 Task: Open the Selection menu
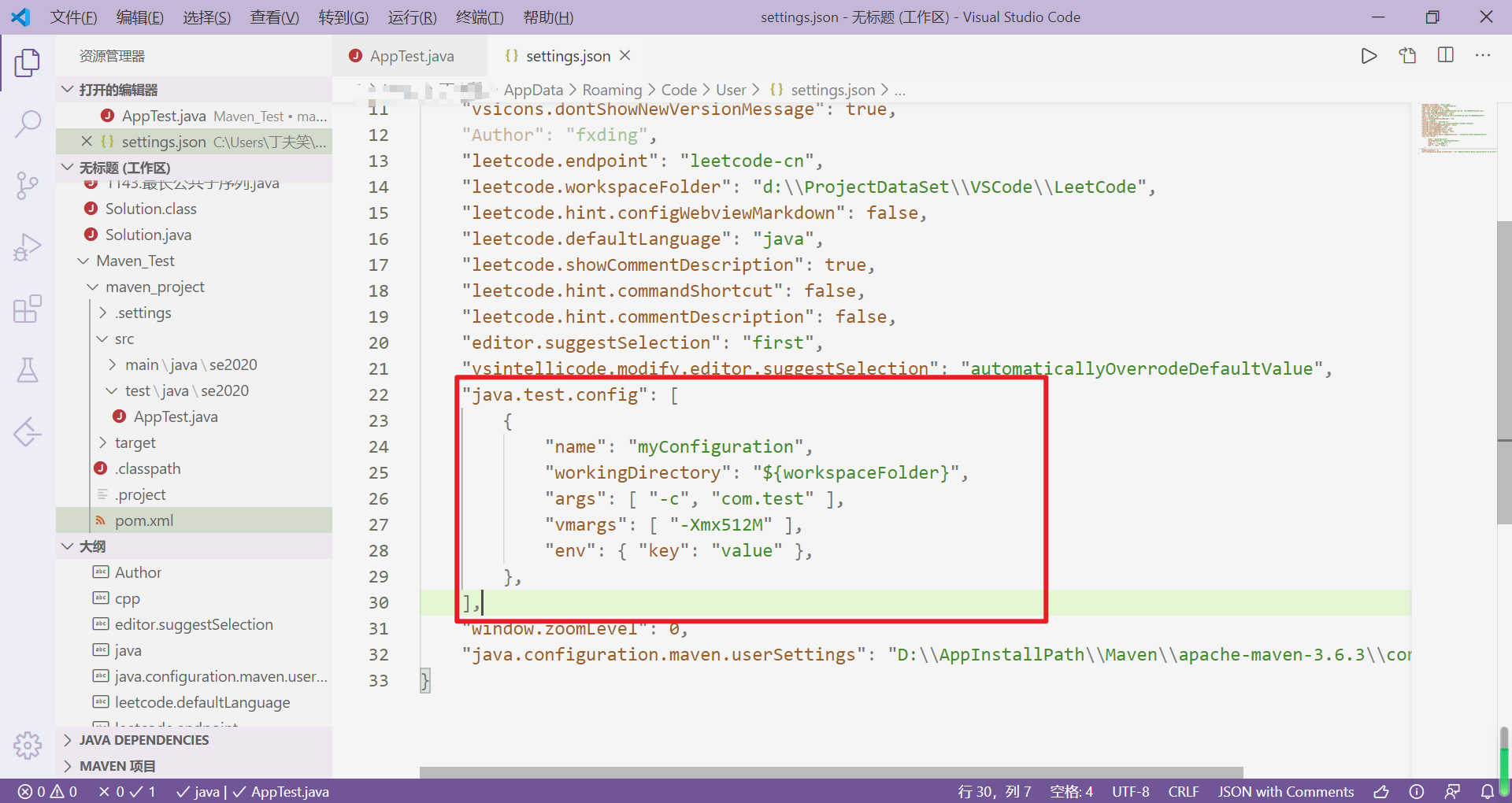207,17
